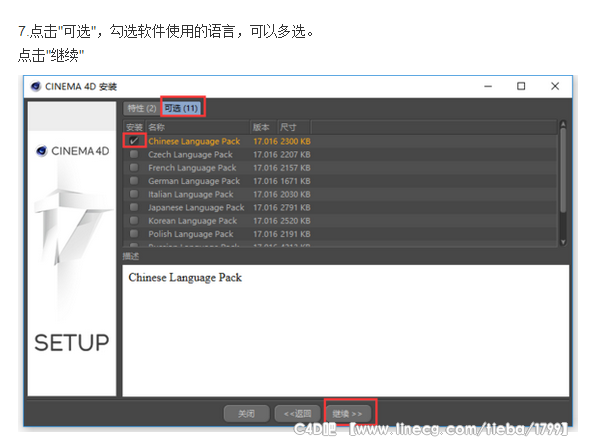
Task: Enable Japanese Language Pack checkbox
Action: 134,207
